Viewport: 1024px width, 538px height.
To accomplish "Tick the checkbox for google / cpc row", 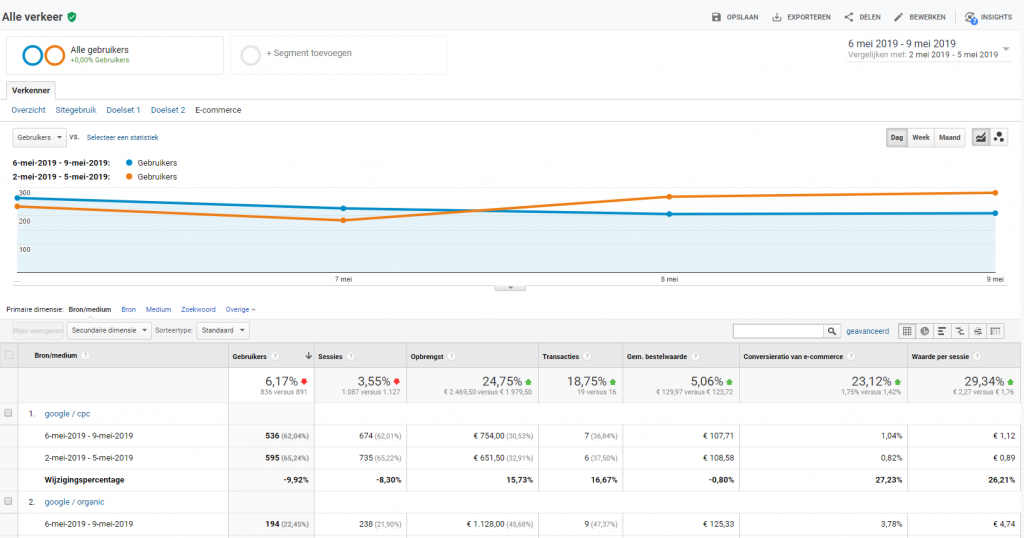I will (8, 413).
